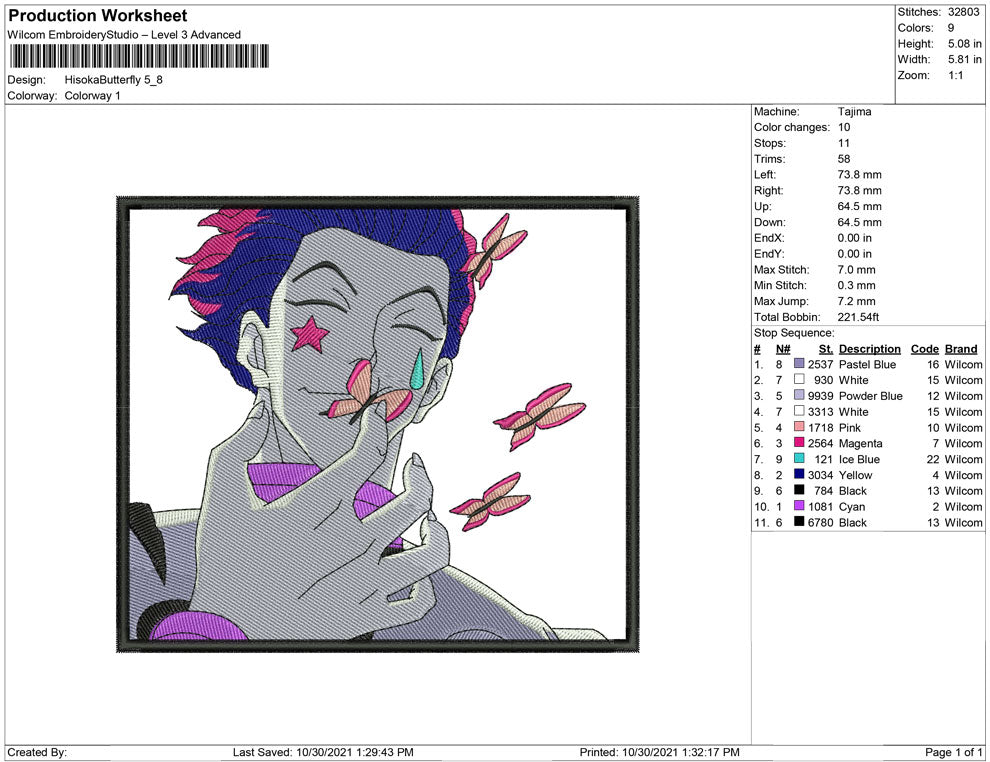The image size is (990, 762).
Task: Click the Cyan 1081 color swatch
Action: [799, 506]
